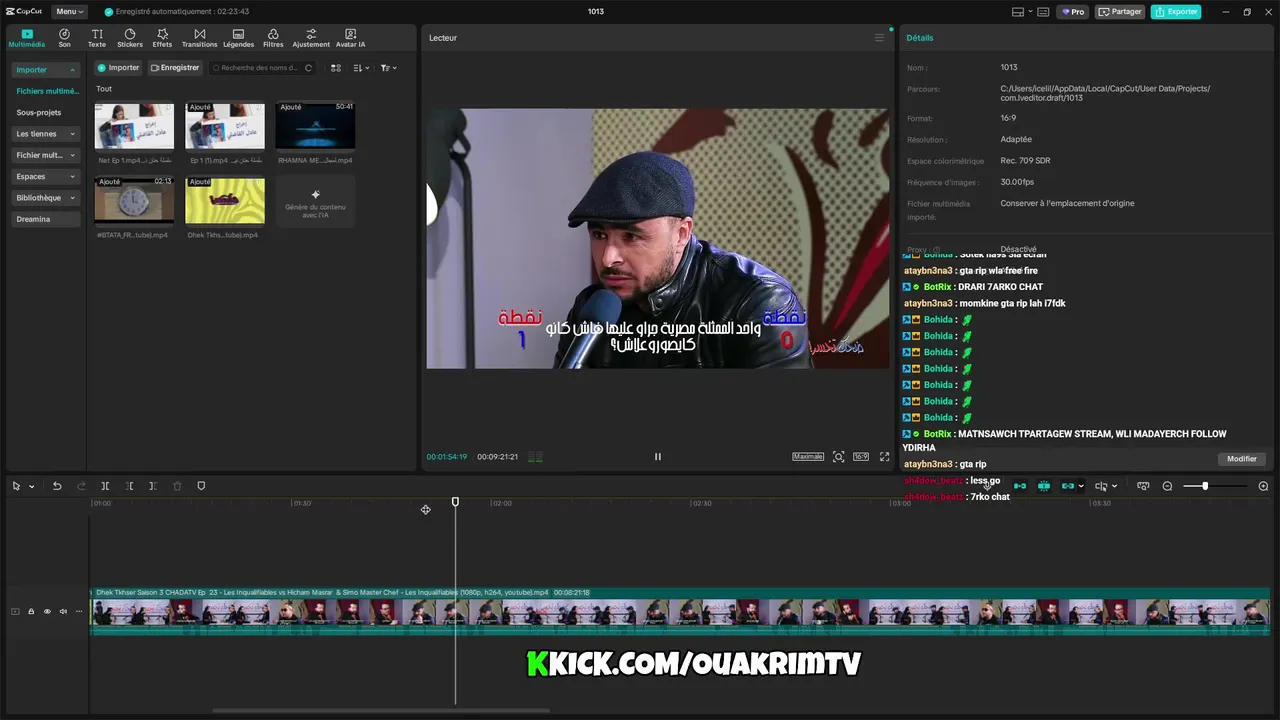
Task: Select the yellow Dhek Tkhs...mp4 thumbnail
Action: (225, 201)
